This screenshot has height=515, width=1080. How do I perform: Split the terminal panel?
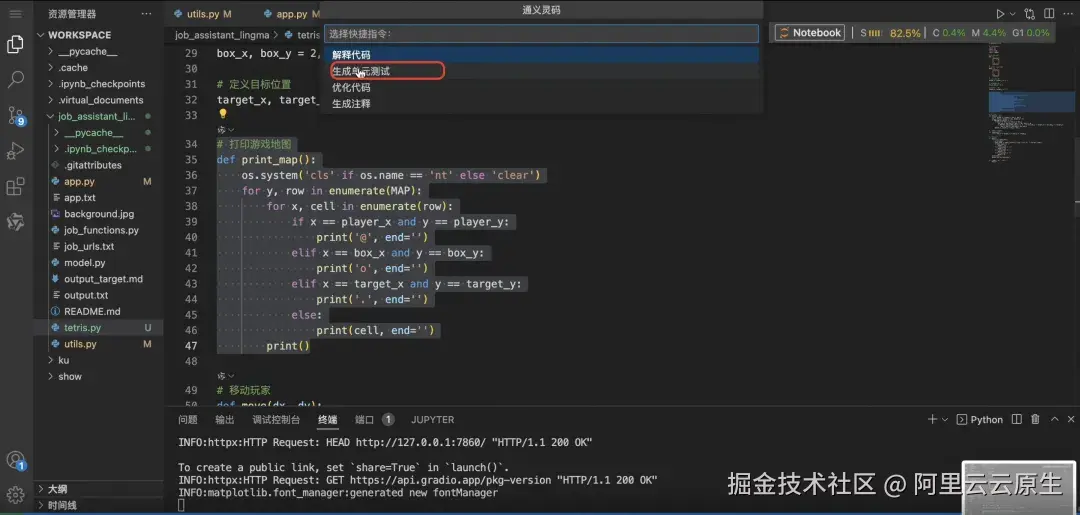click(1017, 419)
